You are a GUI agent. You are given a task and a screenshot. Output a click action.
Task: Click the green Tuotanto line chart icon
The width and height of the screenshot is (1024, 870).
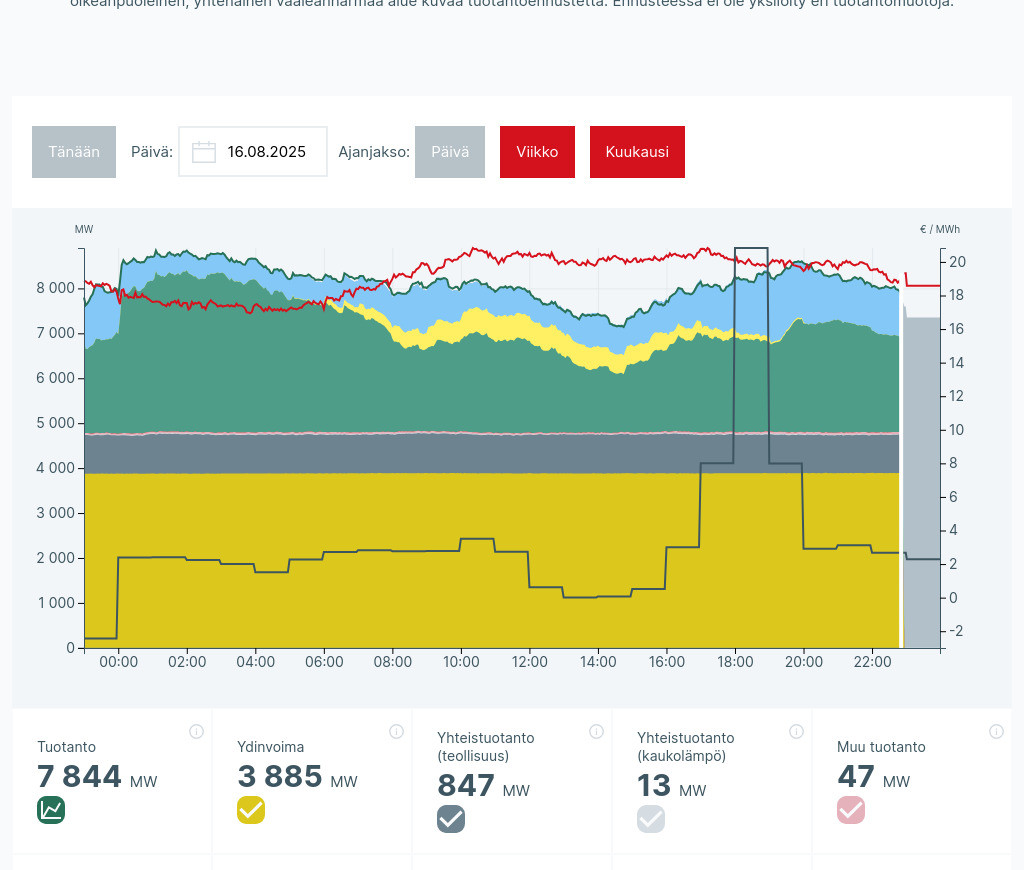[51, 810]
